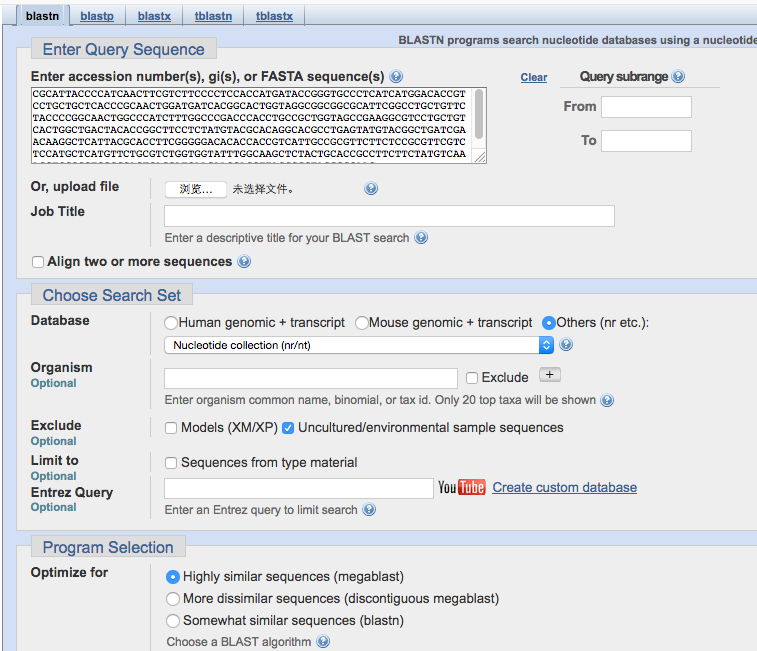The image size is (757, 651).
Task: Open help icon for Entrez query
Action: click(369, 509)
